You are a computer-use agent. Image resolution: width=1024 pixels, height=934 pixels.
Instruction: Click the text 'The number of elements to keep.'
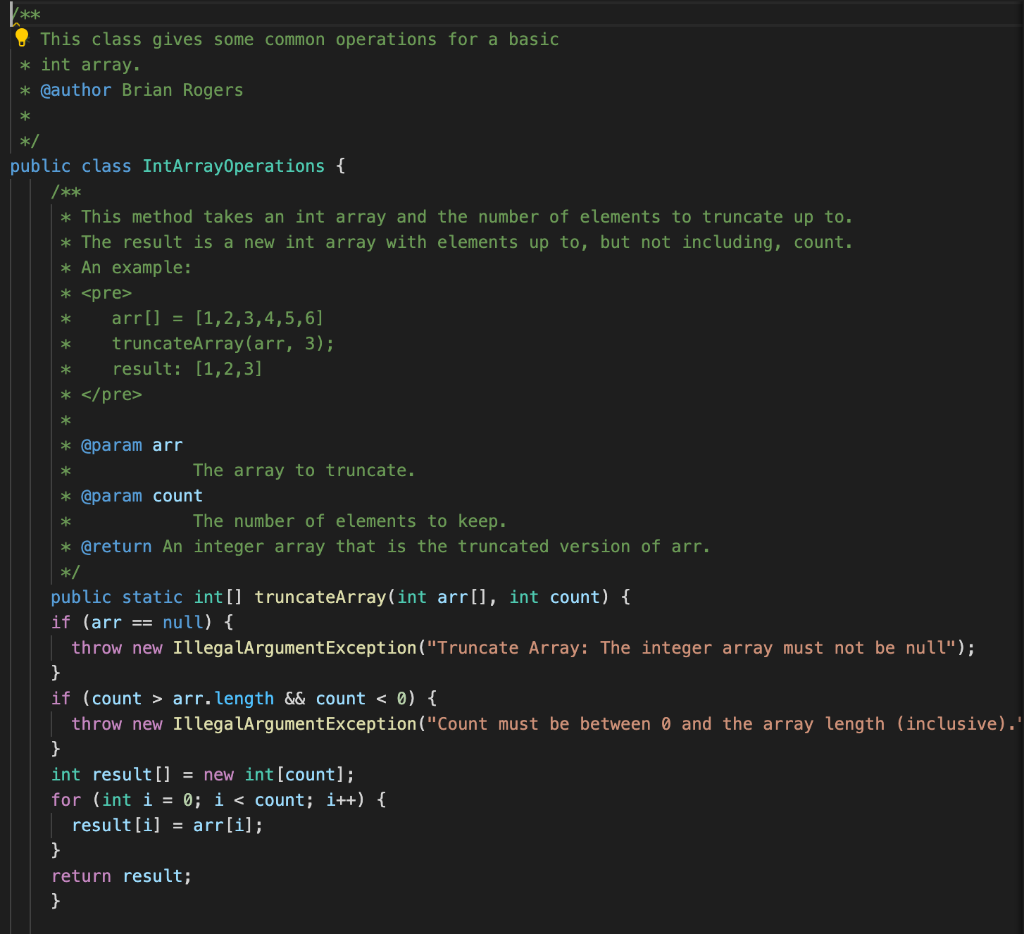[x=349, y=521]
